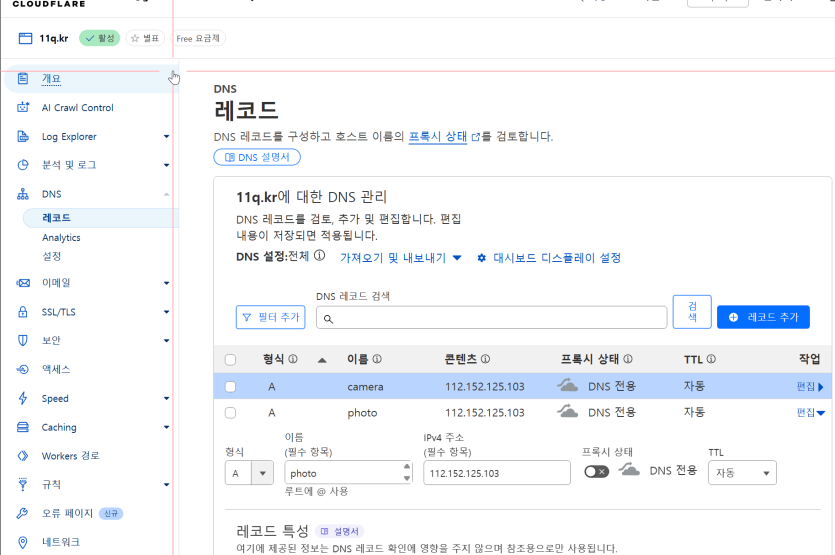Check the camera record checkbox

[231, 387]
